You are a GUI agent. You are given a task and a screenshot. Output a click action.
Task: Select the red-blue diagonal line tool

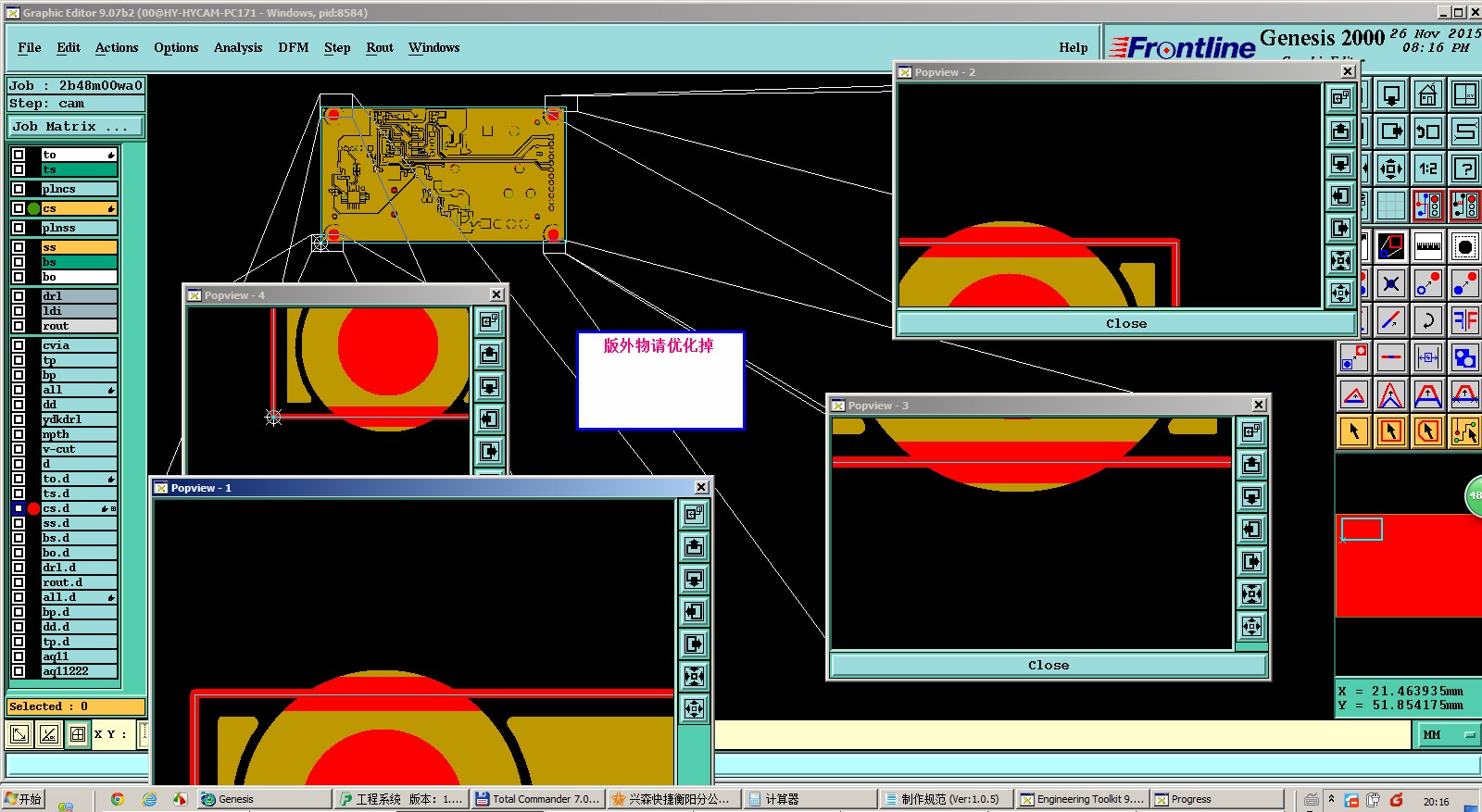[x=1390, y=320]
